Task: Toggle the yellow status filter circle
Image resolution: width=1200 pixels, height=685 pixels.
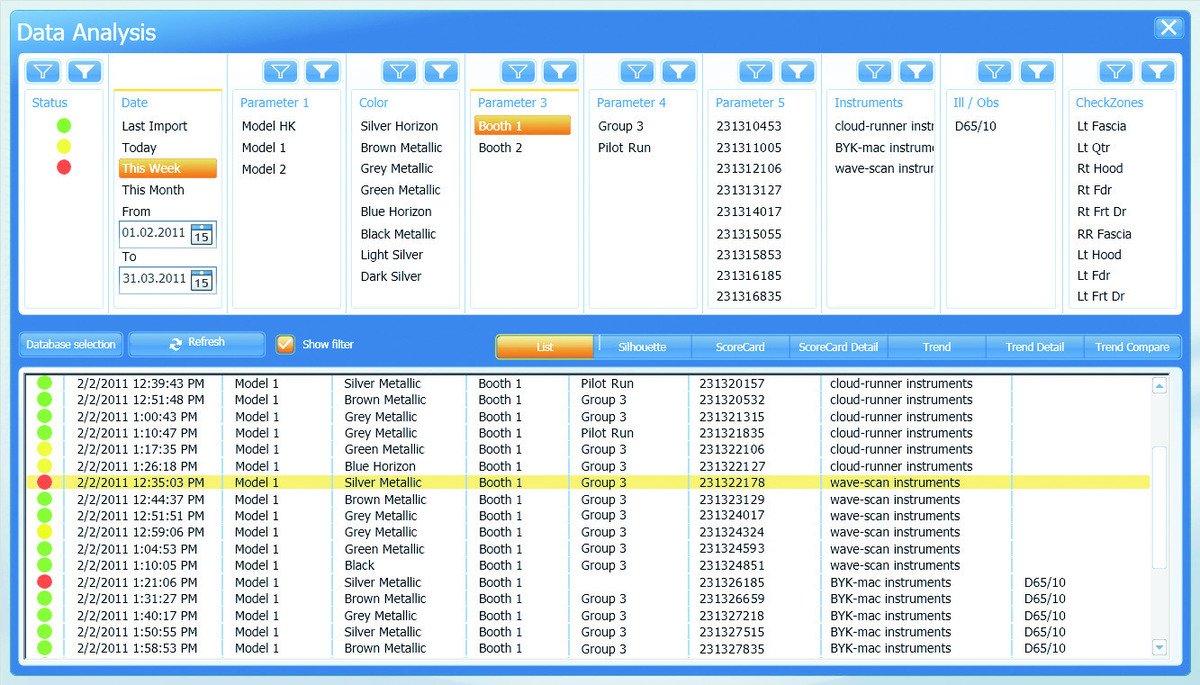Action: pyautogui.click(x=64, y=147)
